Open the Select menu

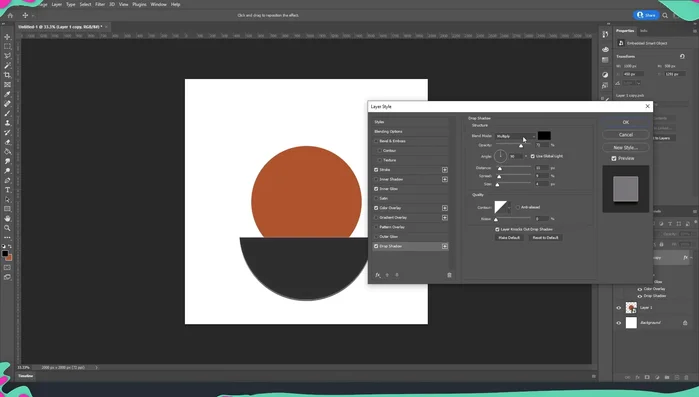click(x=85, y=4)
